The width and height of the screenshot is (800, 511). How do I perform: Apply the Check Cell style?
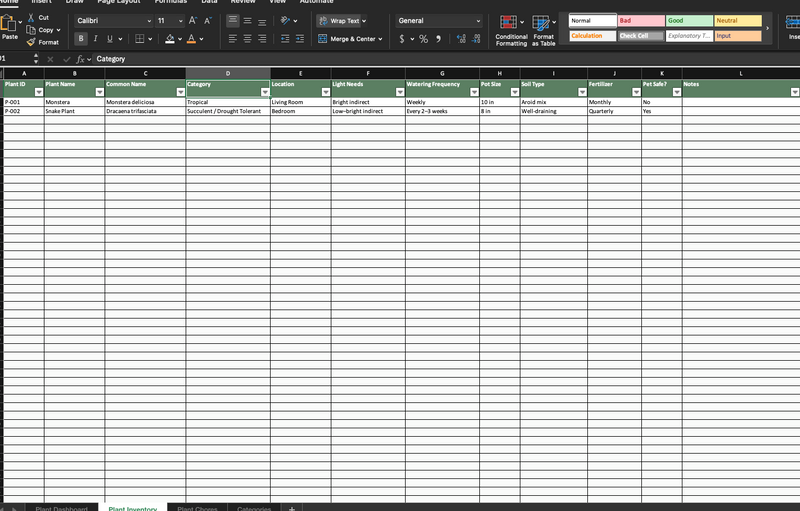coord(641,36)
